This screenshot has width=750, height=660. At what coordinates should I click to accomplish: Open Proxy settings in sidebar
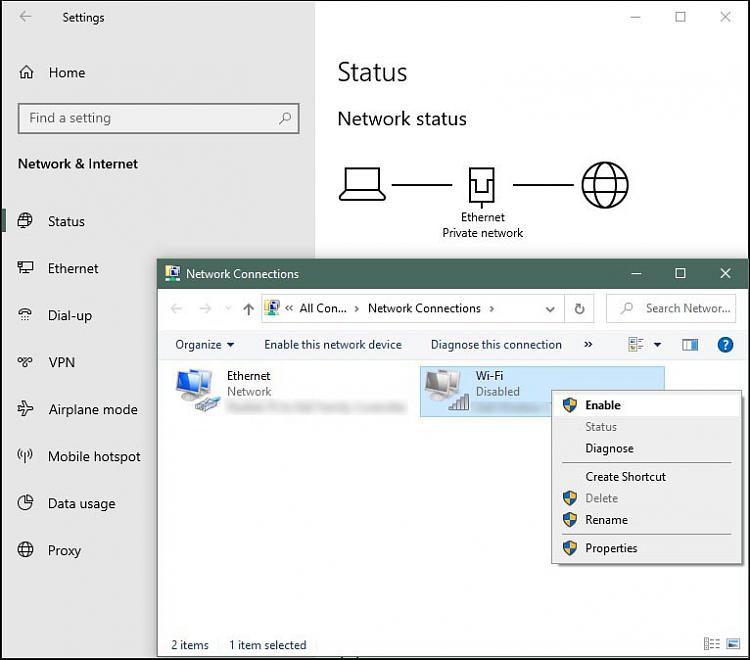click(49, 550)
